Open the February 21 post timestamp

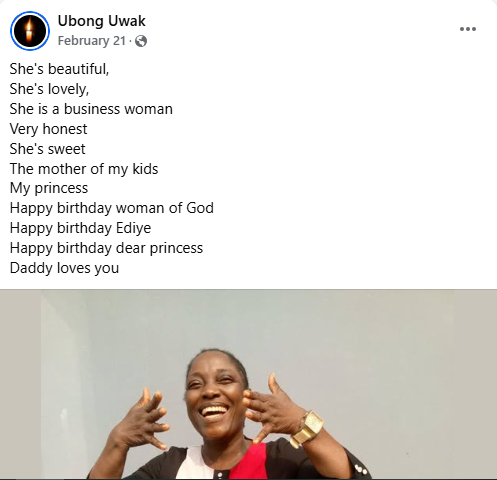pos(92,41)
